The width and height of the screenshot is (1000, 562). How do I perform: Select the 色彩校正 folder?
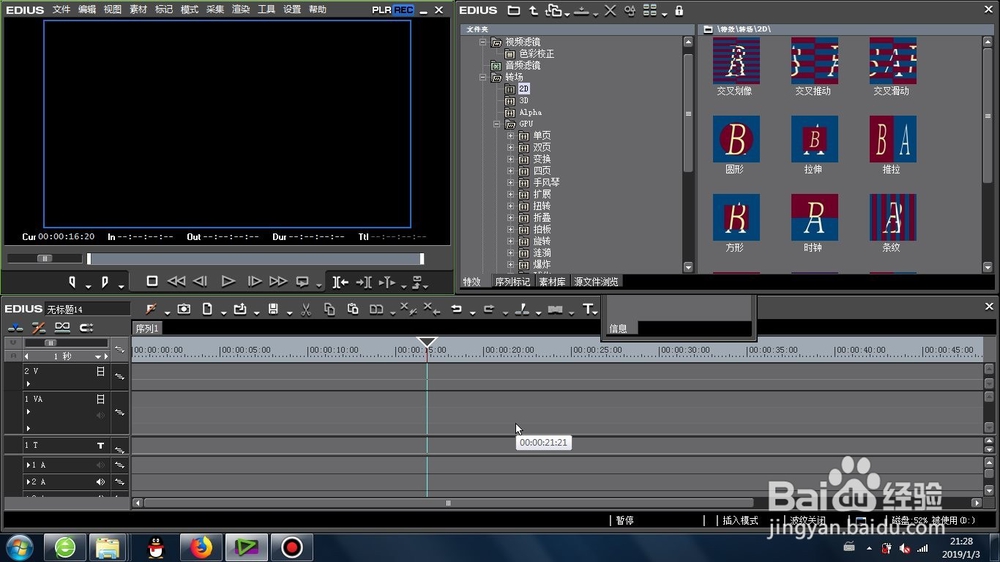[536, 54]
